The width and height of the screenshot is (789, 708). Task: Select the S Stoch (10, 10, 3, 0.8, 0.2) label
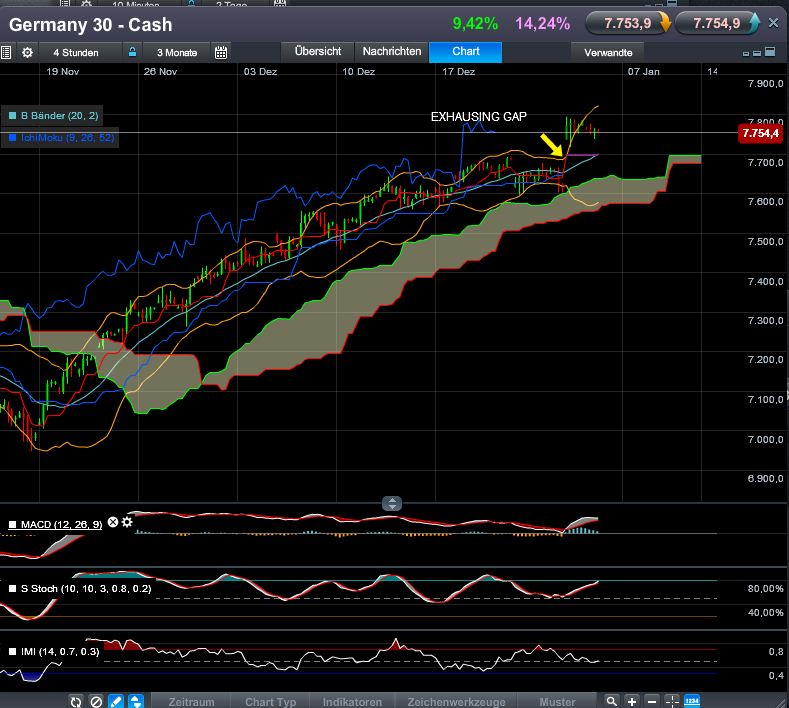coord(86,588)
